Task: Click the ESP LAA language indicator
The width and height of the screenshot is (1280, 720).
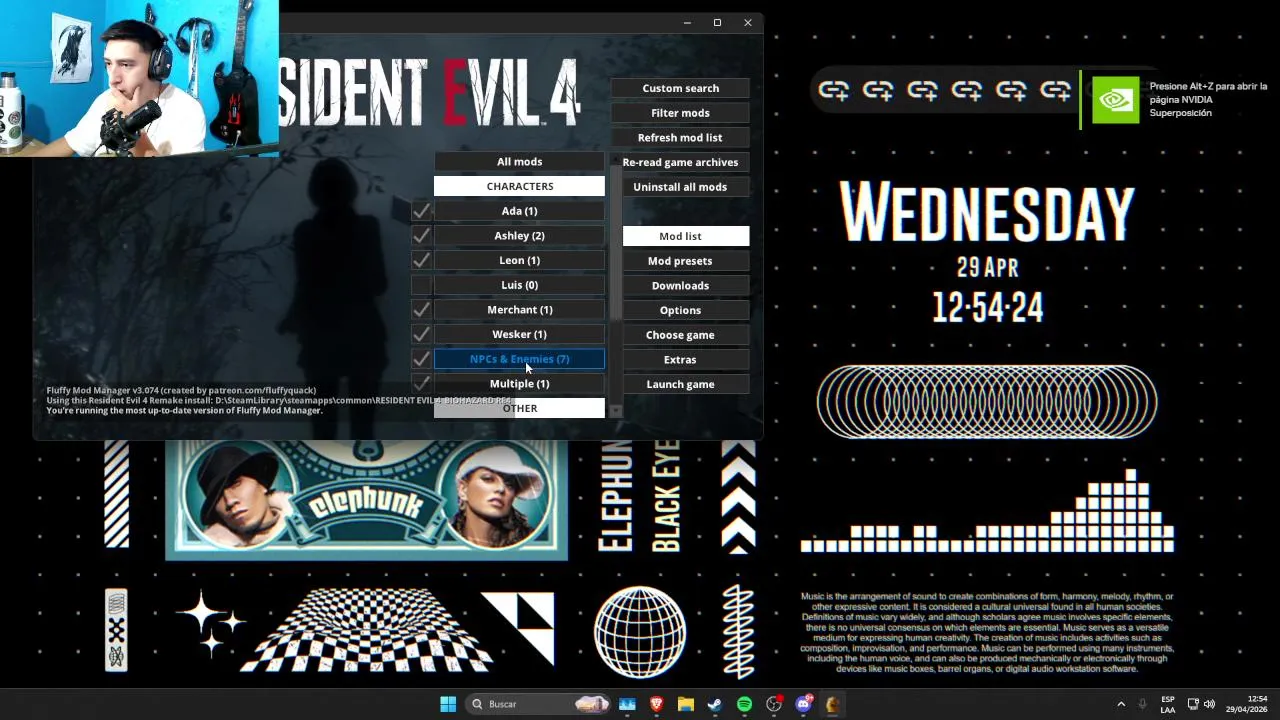Action: pos(1168,704)
